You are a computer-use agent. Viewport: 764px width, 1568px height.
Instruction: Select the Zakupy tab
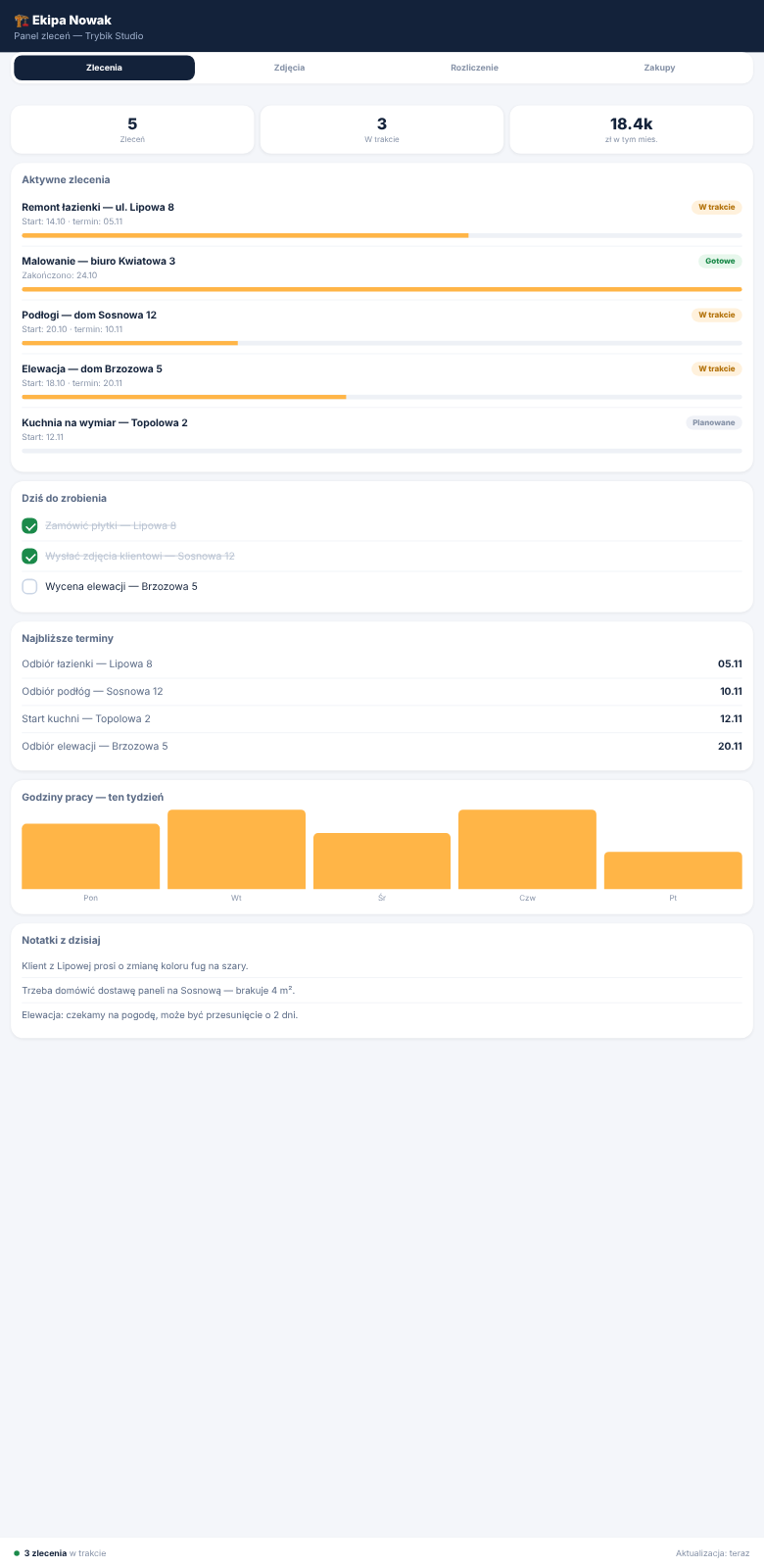tap(659, 68)
